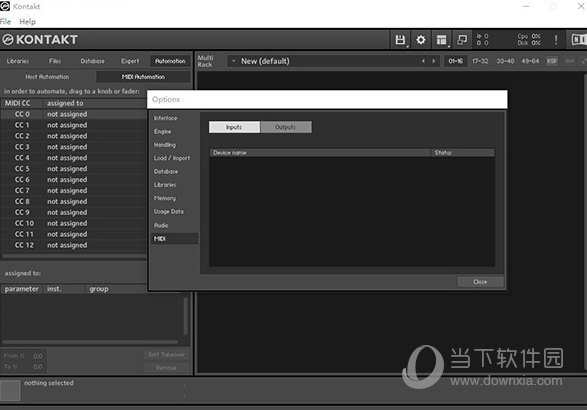
Task: Click the assignment list vertical scrollbar
Action: 186,316
